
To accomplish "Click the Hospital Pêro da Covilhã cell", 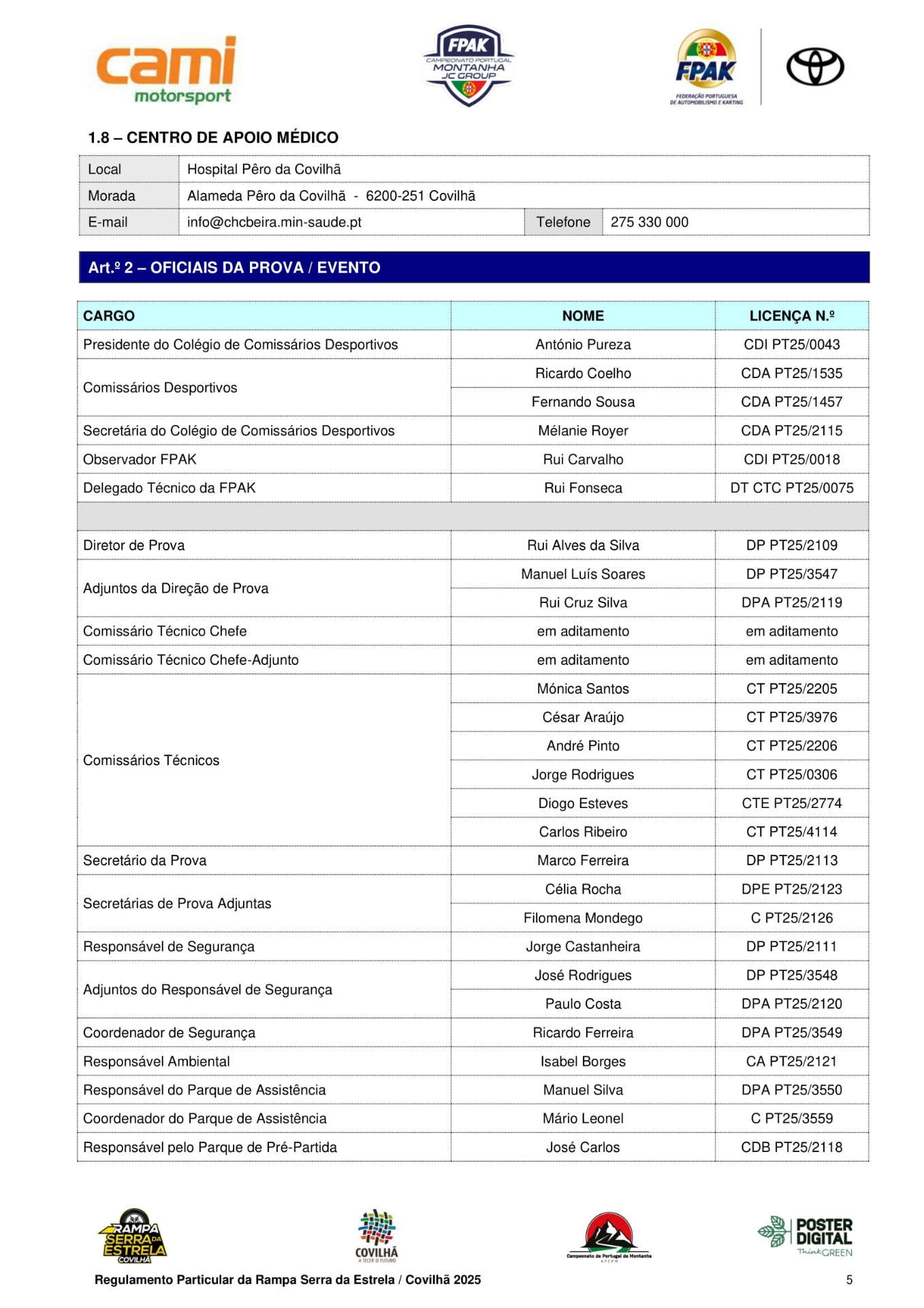I will [264, 169].
